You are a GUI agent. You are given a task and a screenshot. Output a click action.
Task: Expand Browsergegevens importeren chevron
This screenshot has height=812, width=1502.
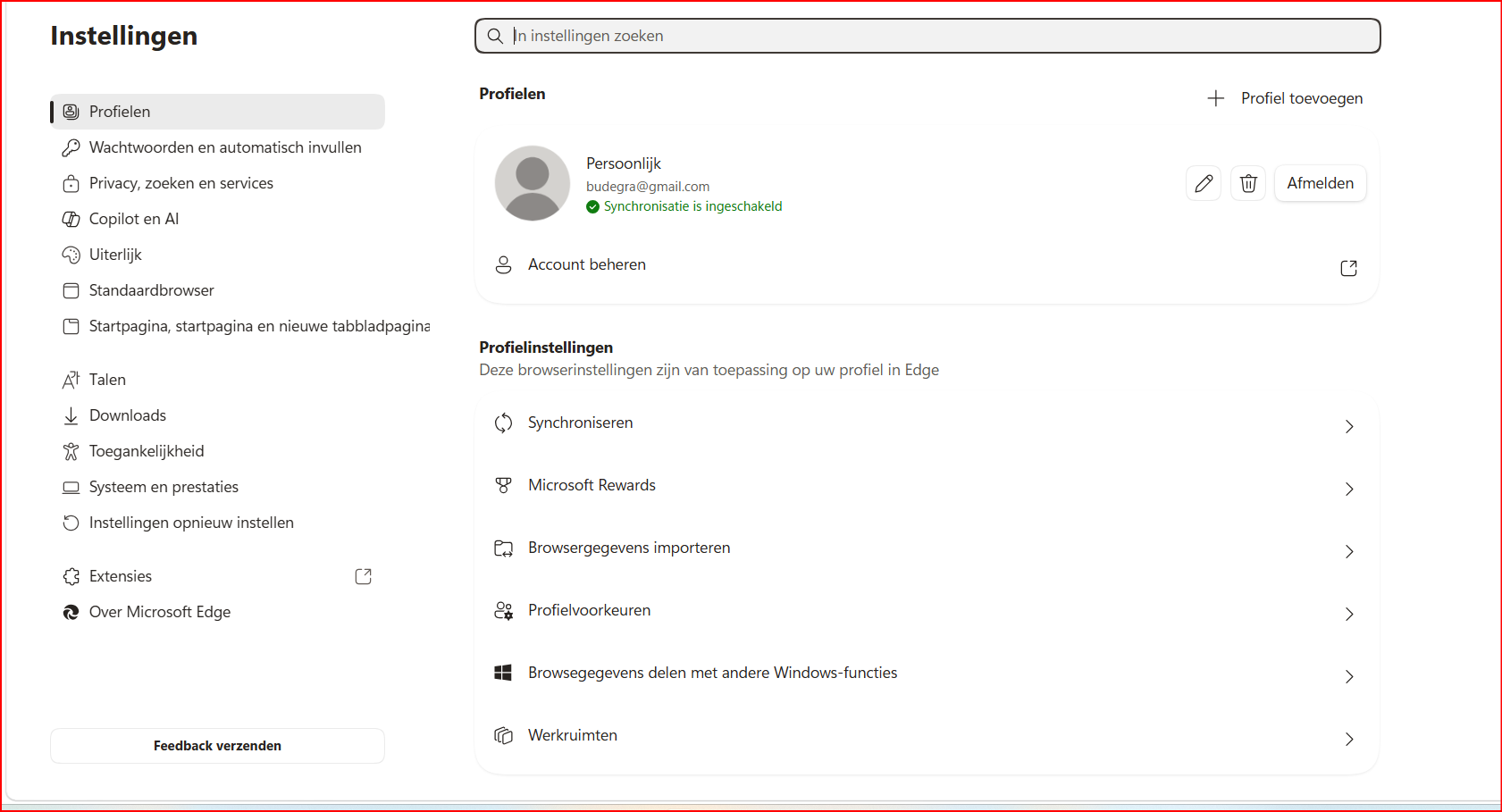pos(1349,551)
